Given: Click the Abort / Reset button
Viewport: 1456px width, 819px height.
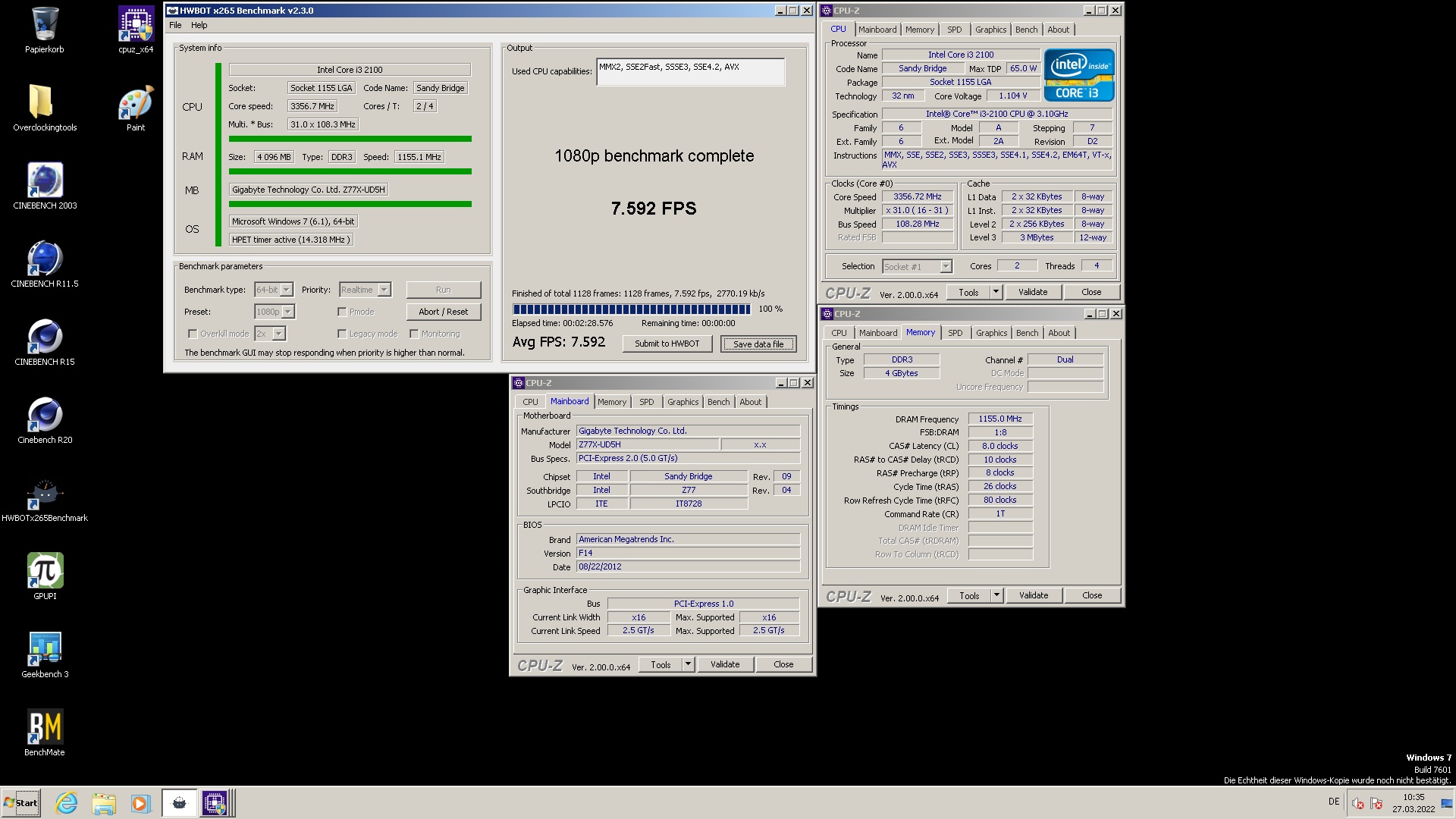Looking at the screenshot, I should click(x=444, y=312).
